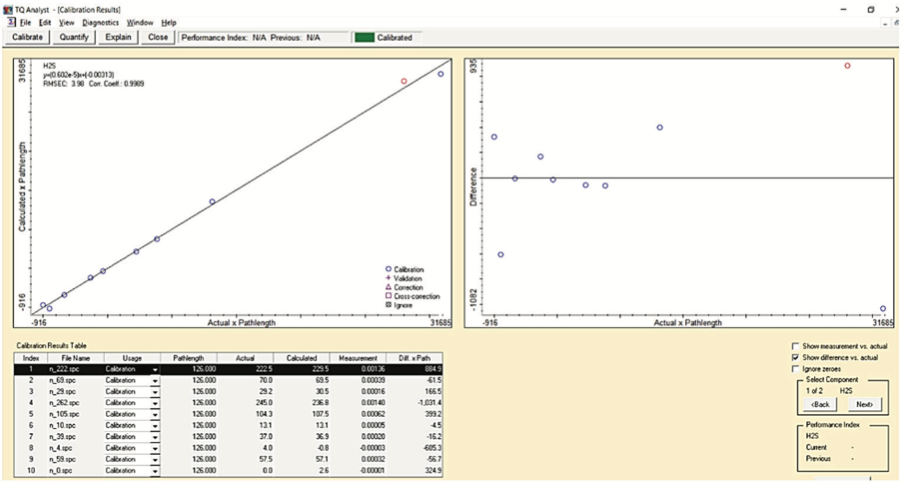Screen dimensions: 904x486
Task: Open Usage dropdown for n_39.spc row
Action: (x=155, y=437)
